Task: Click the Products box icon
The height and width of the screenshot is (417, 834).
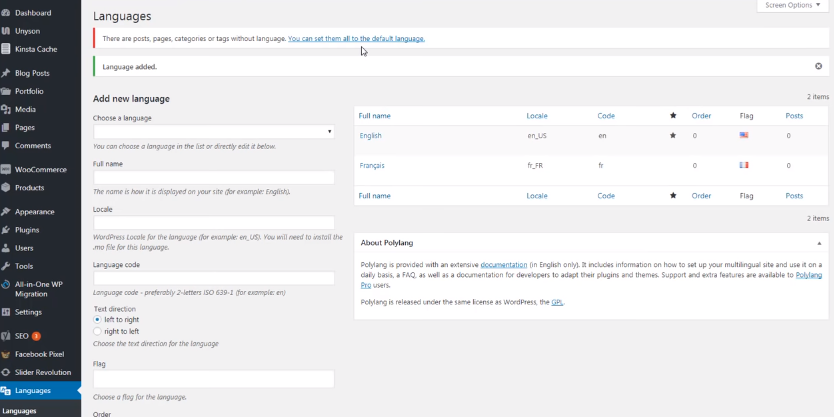Action: [x=5, y=187]
